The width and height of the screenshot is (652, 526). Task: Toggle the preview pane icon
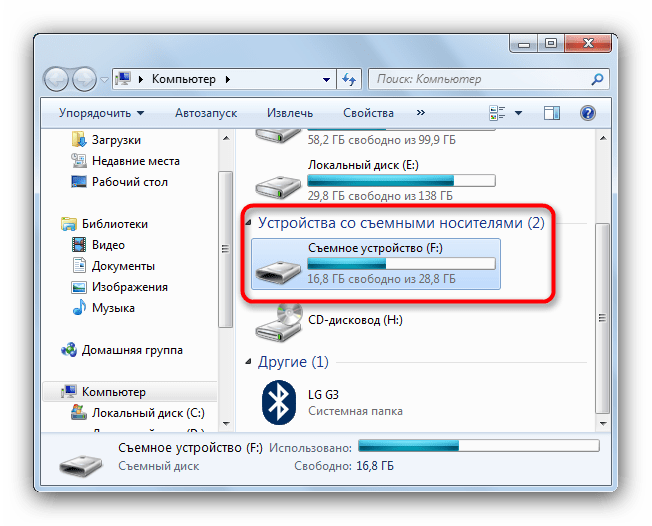point(552,113)
